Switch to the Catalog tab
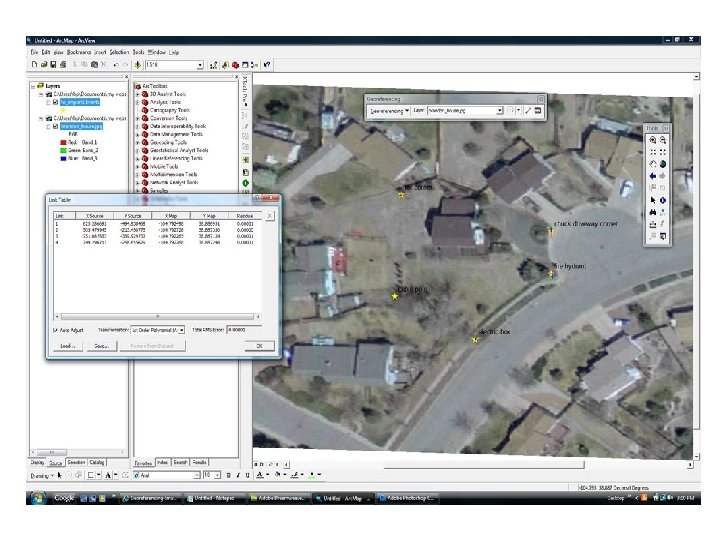Screen dimensions: 720x540 pyautogui.click(x=97, y=462)
